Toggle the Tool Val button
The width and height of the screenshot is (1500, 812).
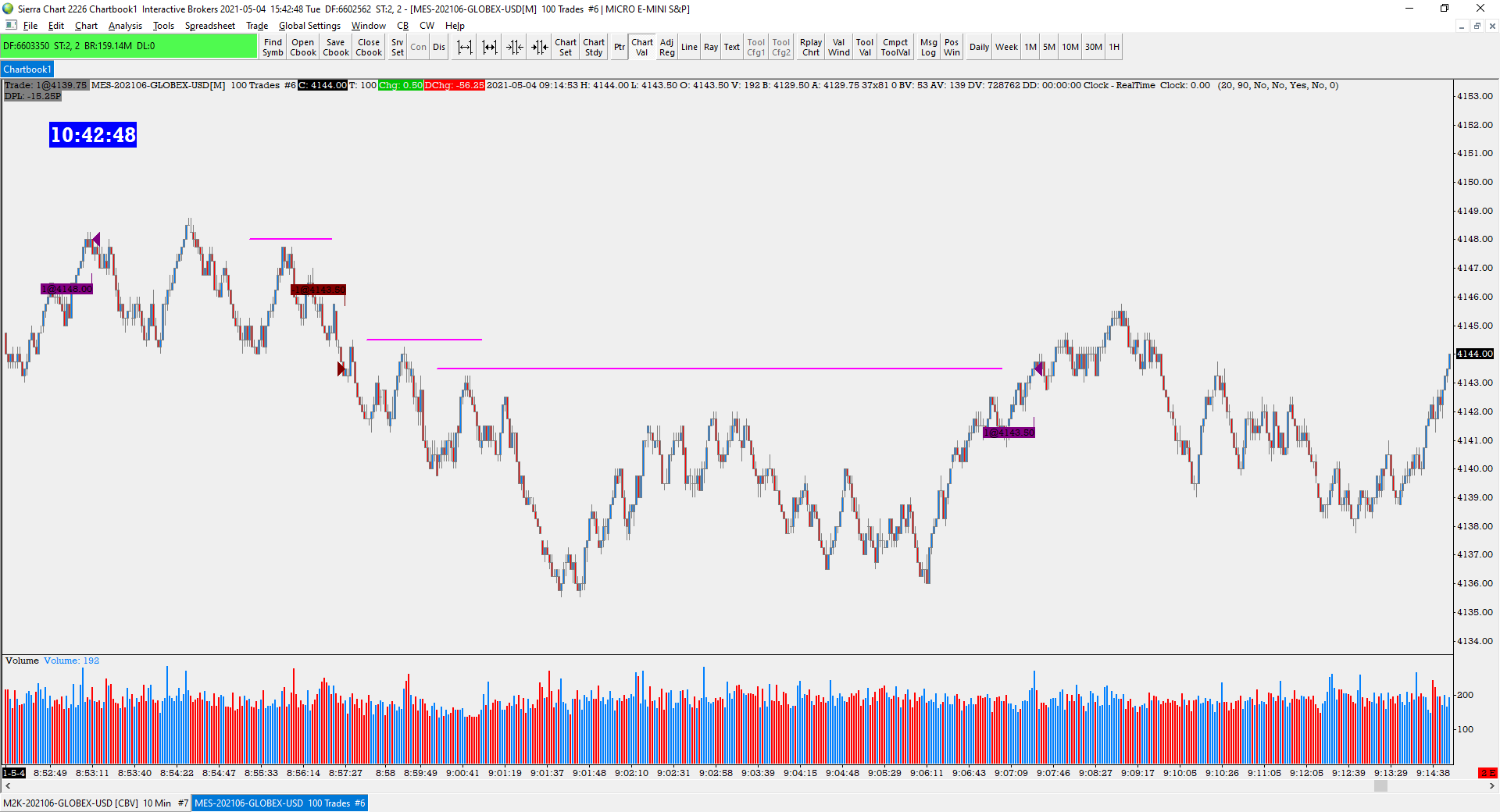pos(865,47)
